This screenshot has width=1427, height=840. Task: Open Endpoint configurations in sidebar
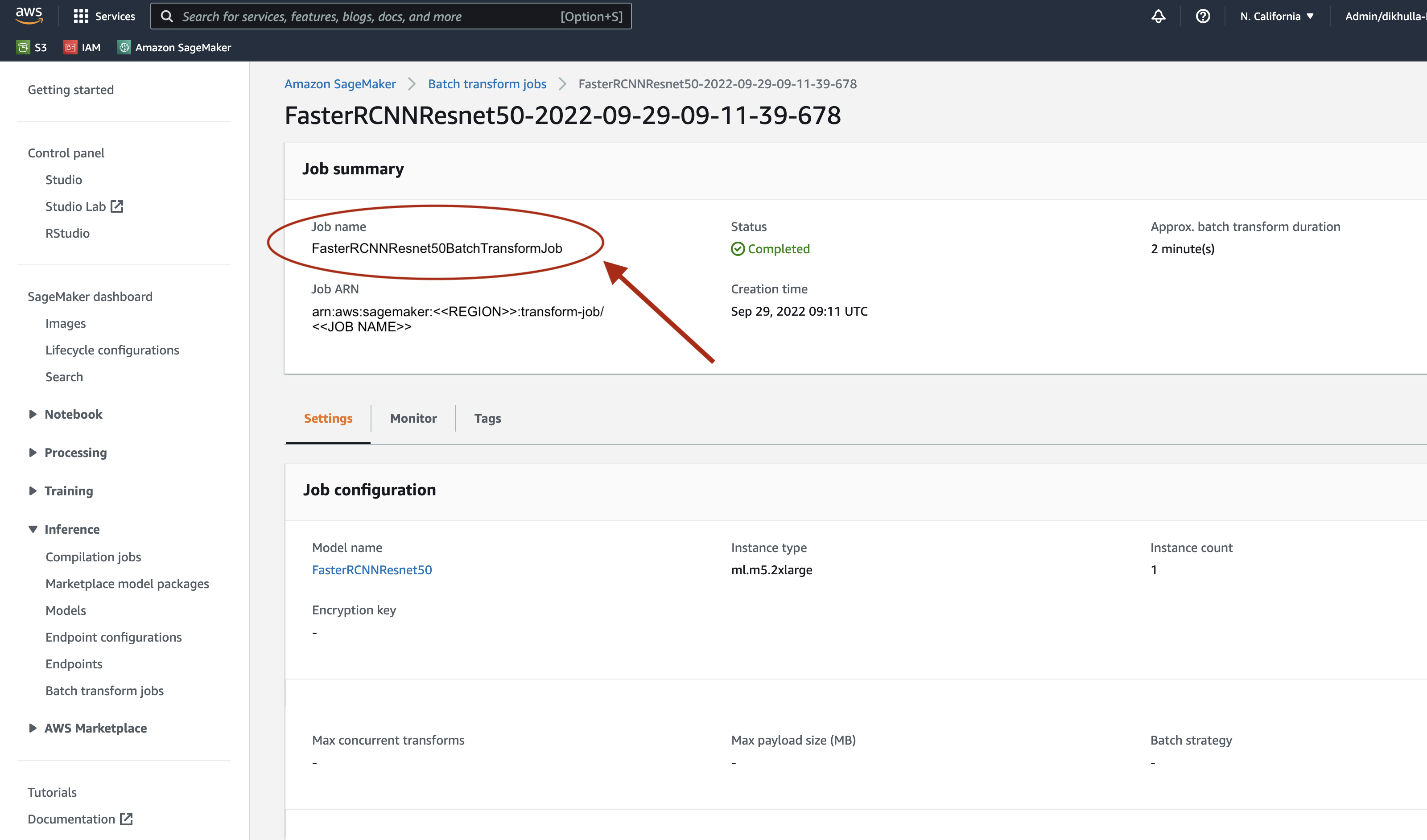114,638
